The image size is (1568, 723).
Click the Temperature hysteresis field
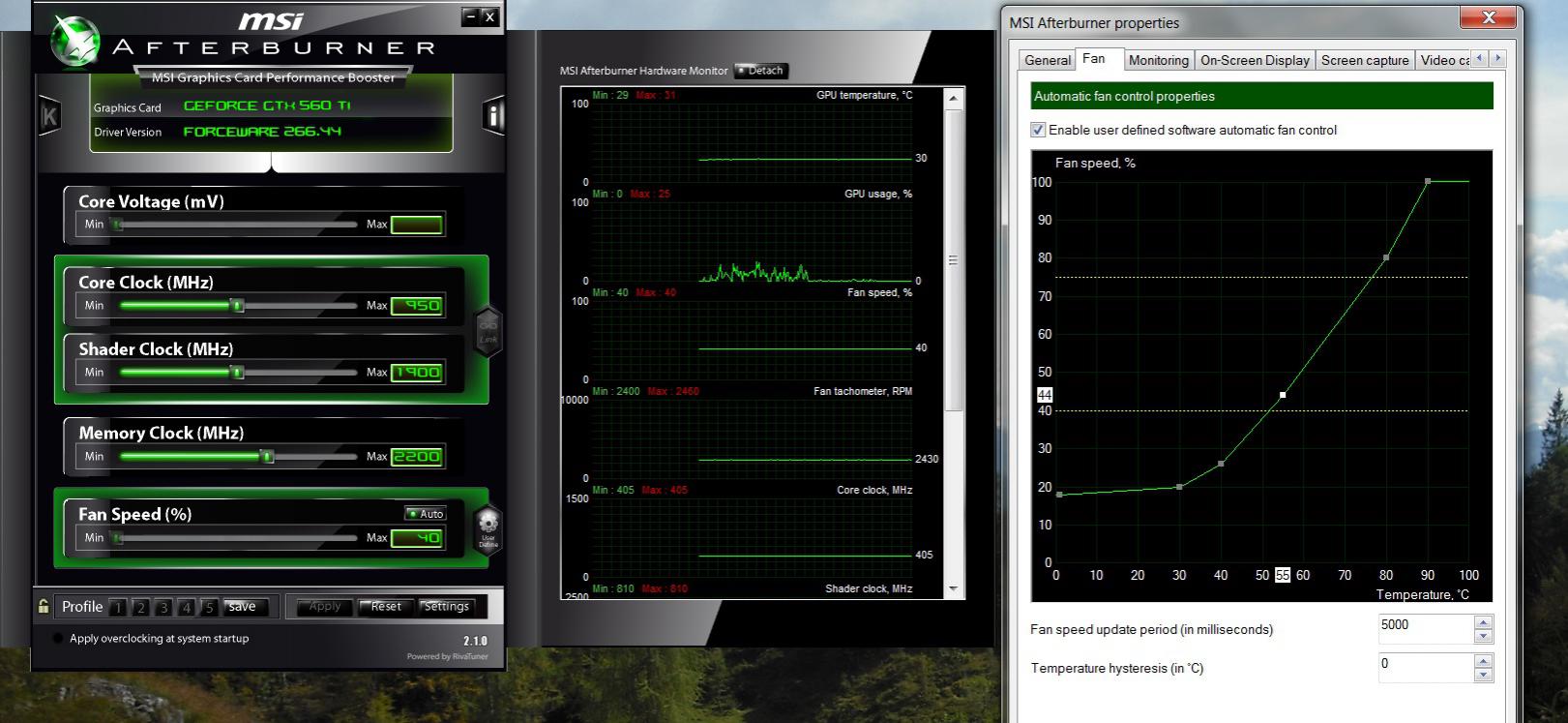(1426, 667)
